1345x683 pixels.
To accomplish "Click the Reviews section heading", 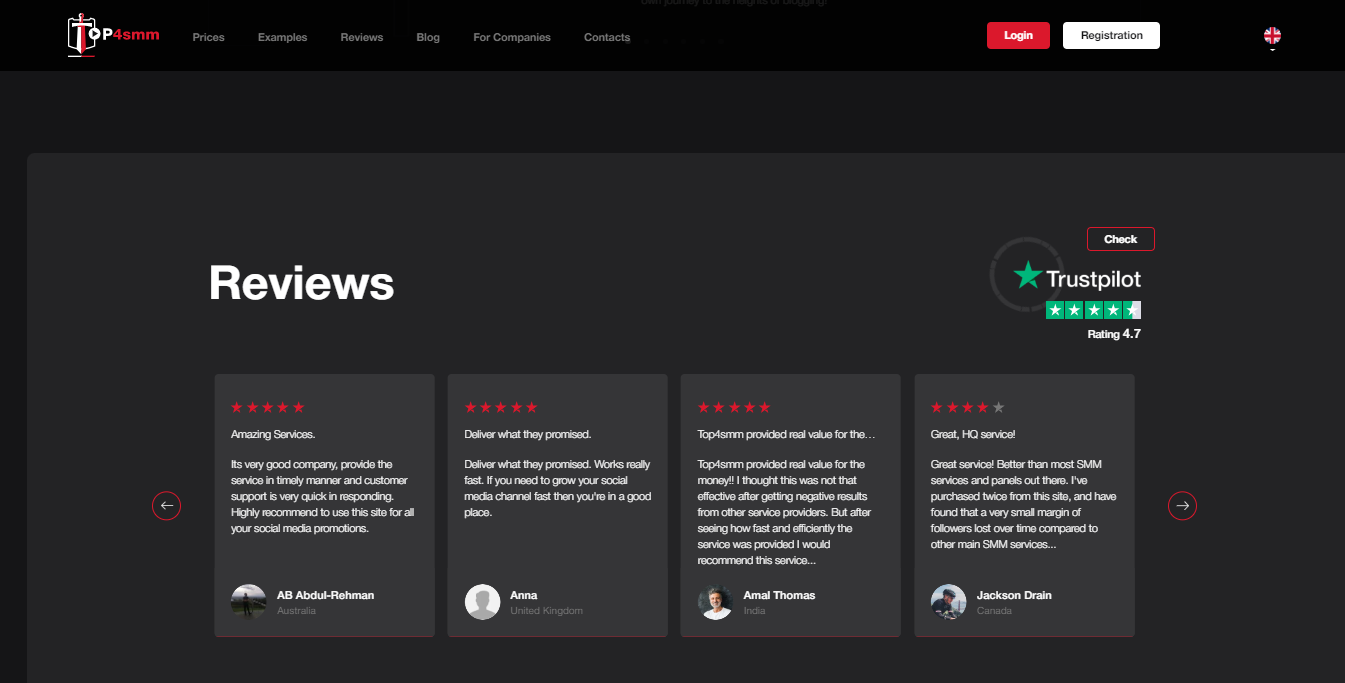I will pos(302,283).
